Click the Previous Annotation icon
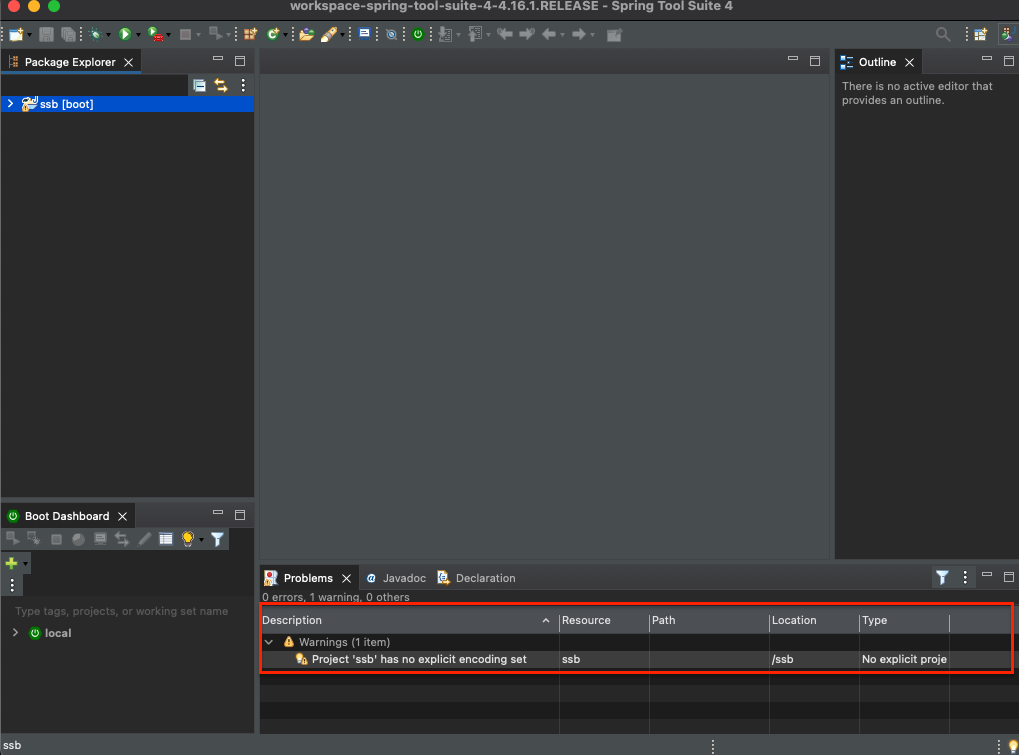1019x755 pixels. point(475,34)
